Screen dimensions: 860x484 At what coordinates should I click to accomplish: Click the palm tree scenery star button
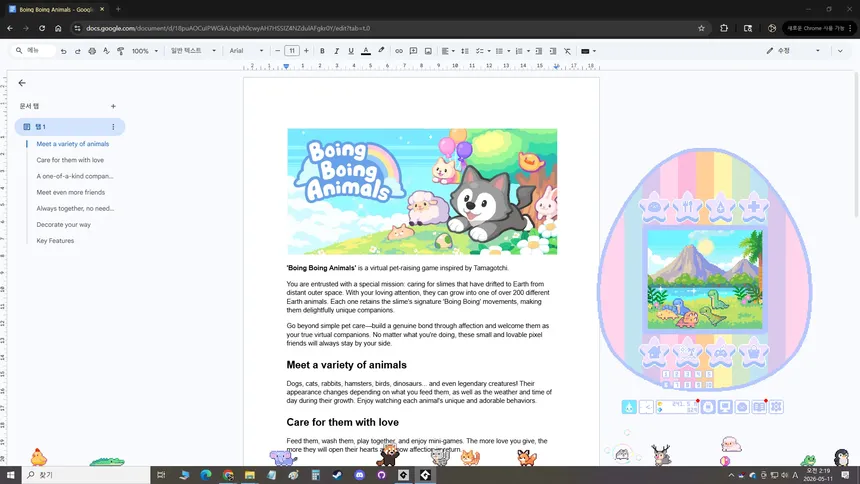(687, 353)
